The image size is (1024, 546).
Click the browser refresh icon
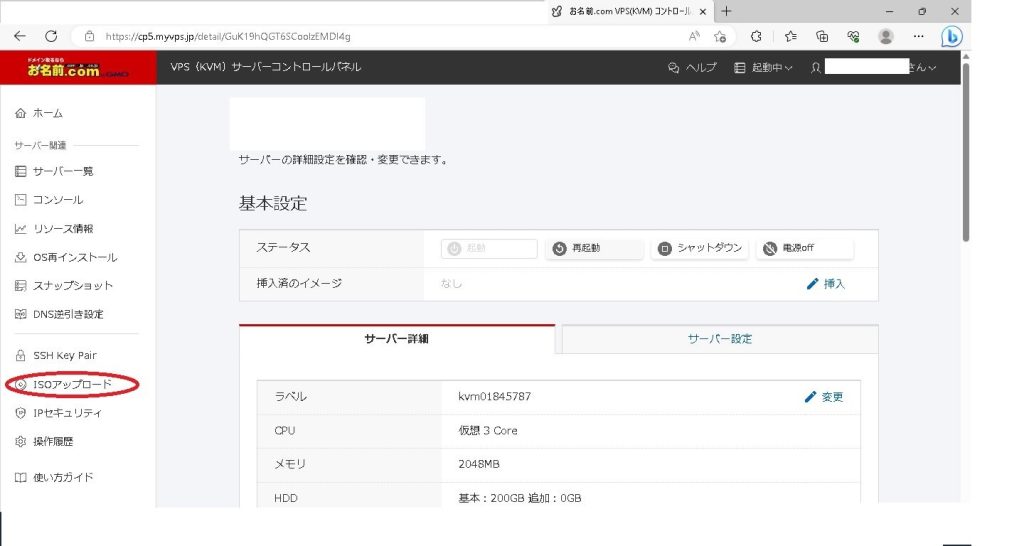pyautogui.click(x=51, y=36)
